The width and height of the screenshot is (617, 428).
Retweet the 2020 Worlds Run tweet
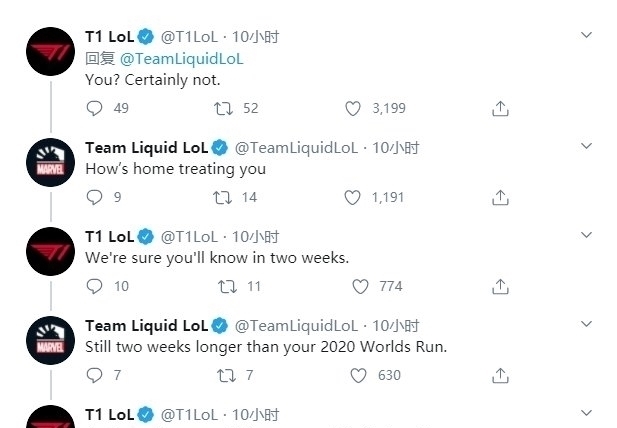(226, 375)
